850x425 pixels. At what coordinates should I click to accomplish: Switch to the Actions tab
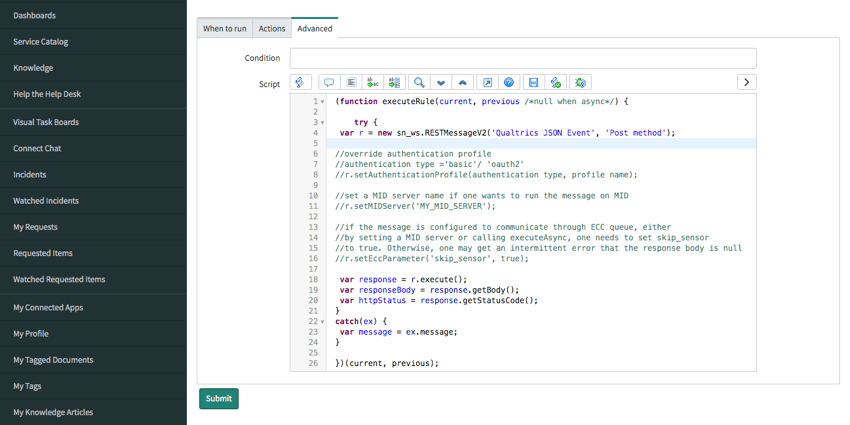(x=272, y=28)
